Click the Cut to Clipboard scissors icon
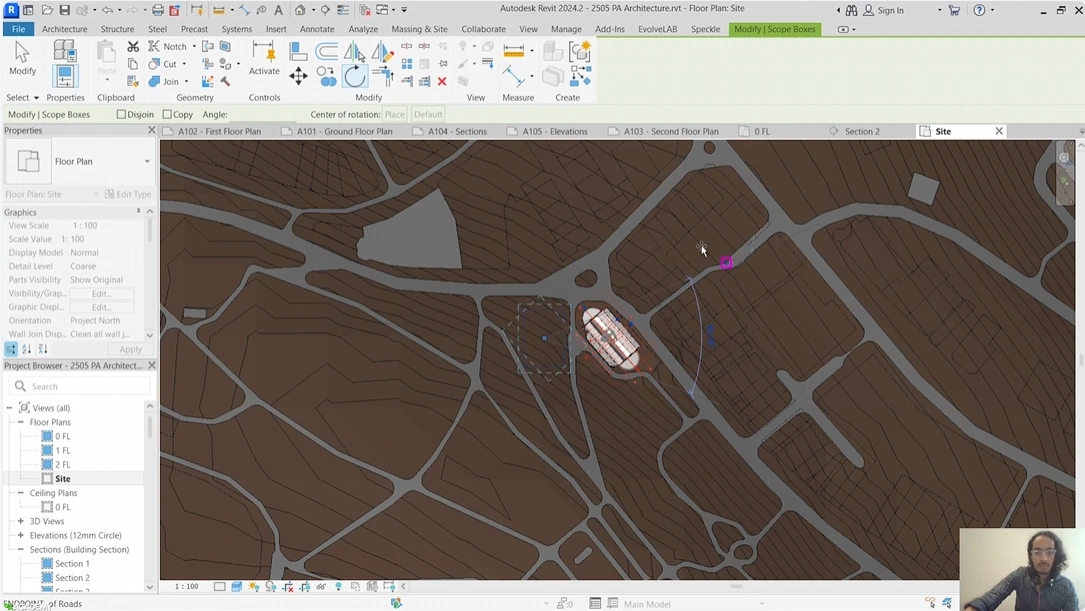The image size is (1085, 611). pyautogui.click(x=133, y=46)
